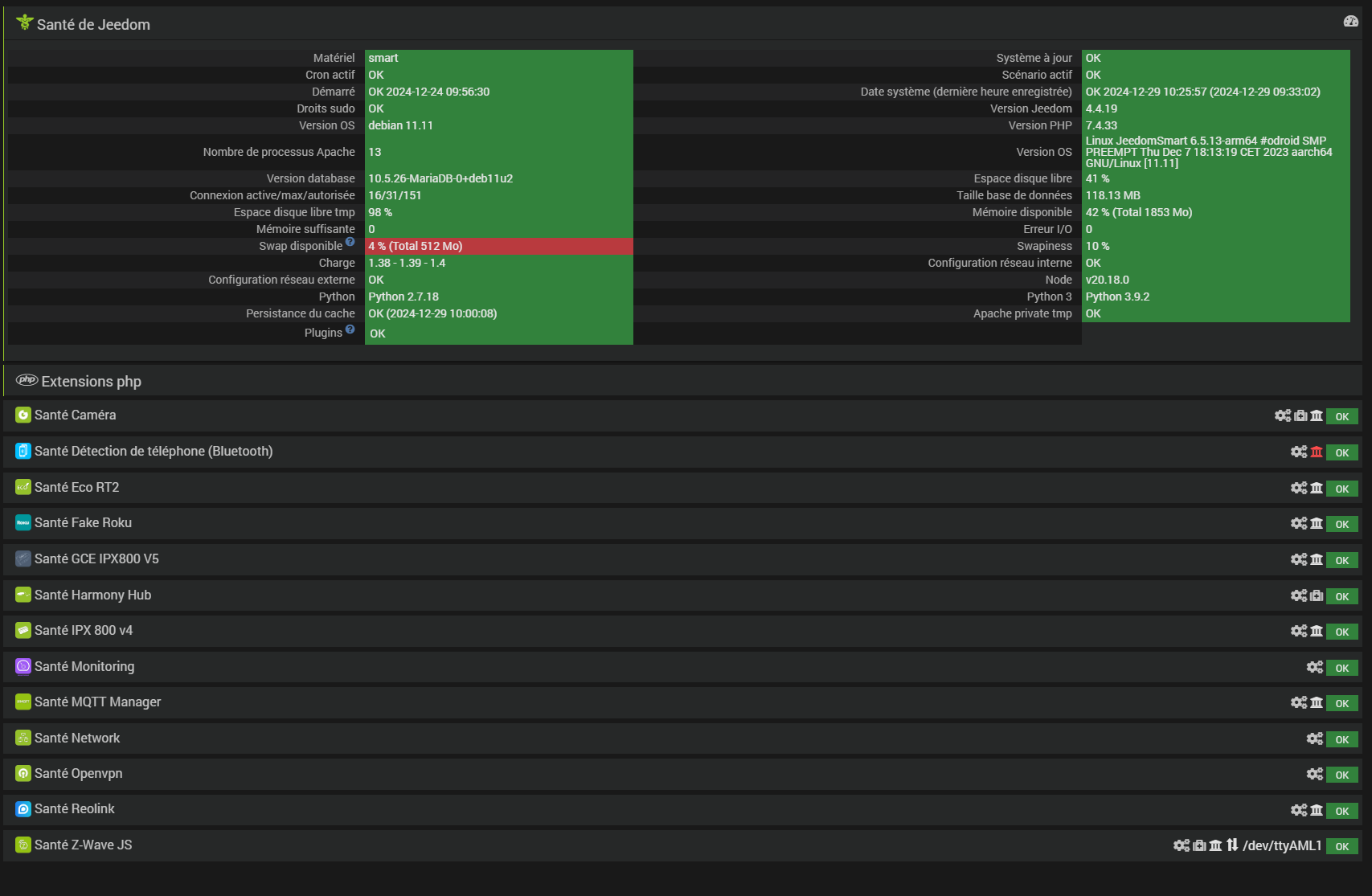Click the OK badge on Santé GCE IPX800 V5
The width and height of the screenshot is (1372, 896).
click(x=1341, y=560)
